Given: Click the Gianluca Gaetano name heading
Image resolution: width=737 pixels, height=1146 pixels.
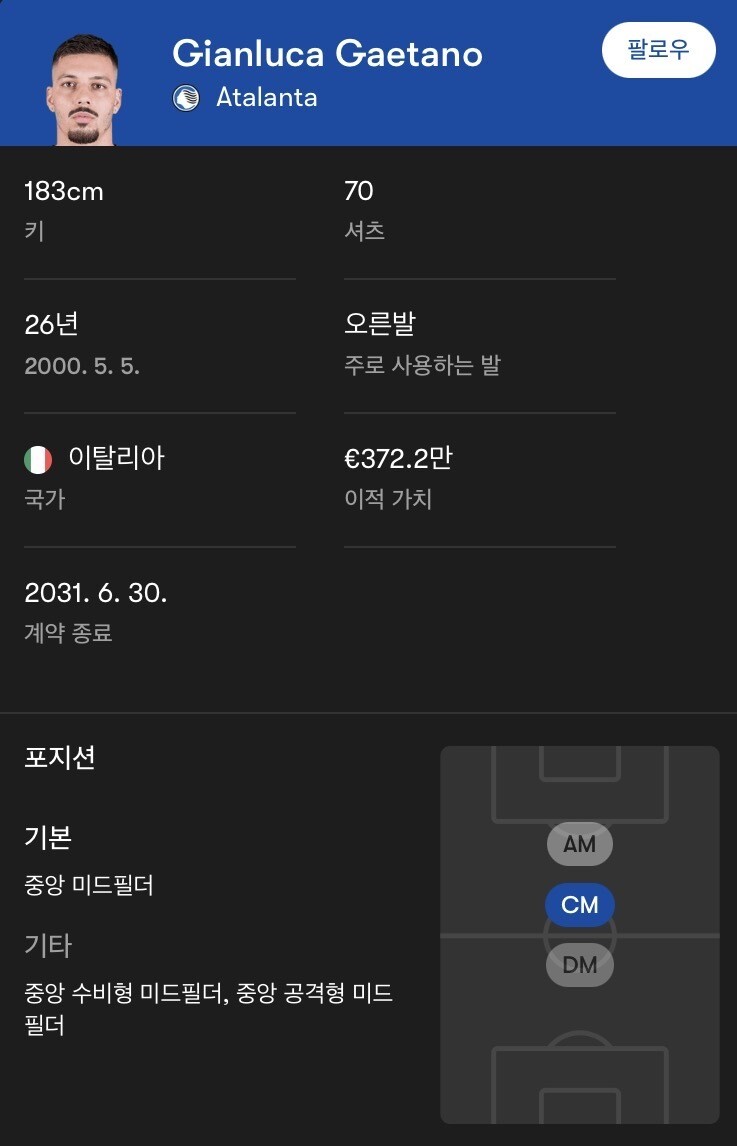Looking at the screenshot, I should pos(328,53).
